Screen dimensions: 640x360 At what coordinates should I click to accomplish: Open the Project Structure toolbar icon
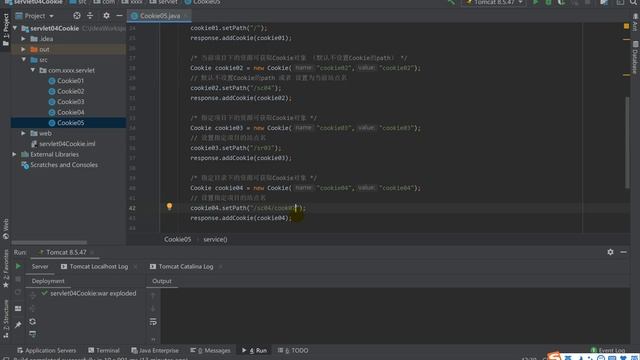click(604, 2)
